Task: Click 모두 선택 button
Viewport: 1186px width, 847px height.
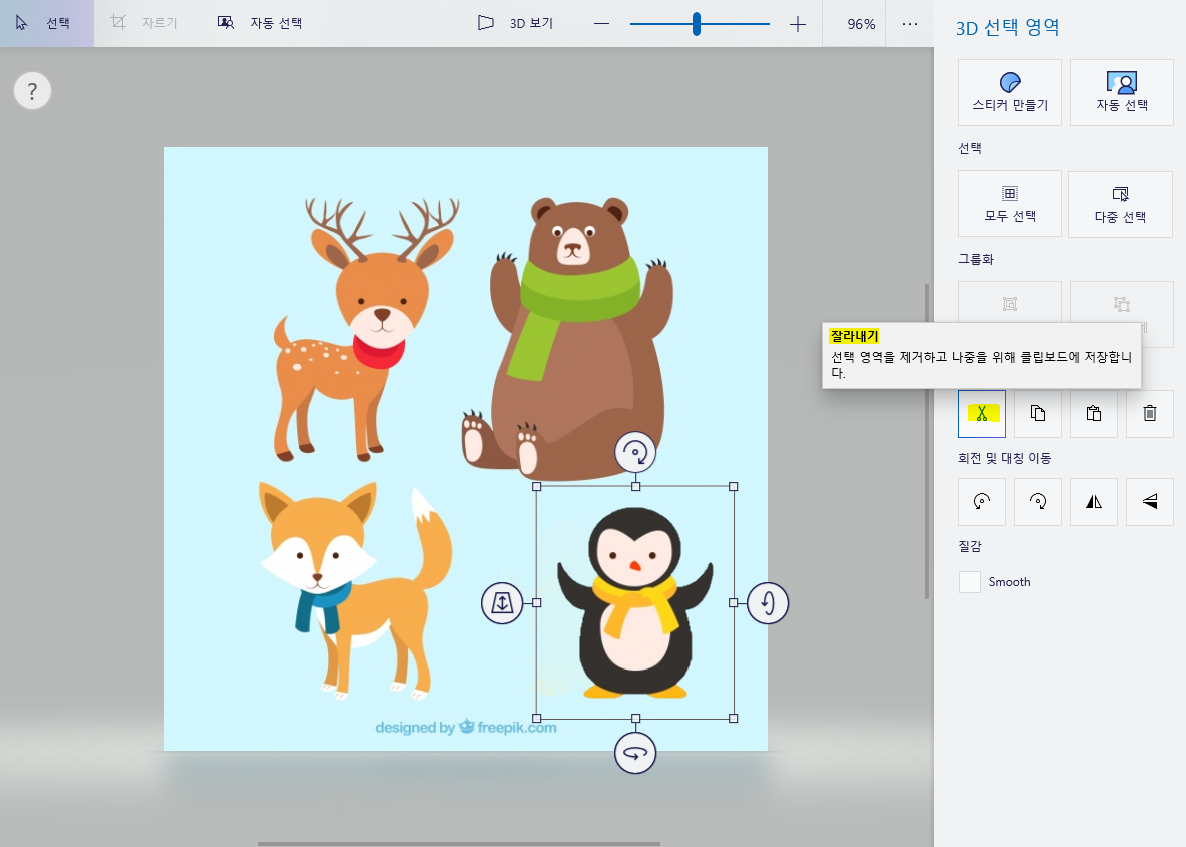Action: [x=1010, y=203]
